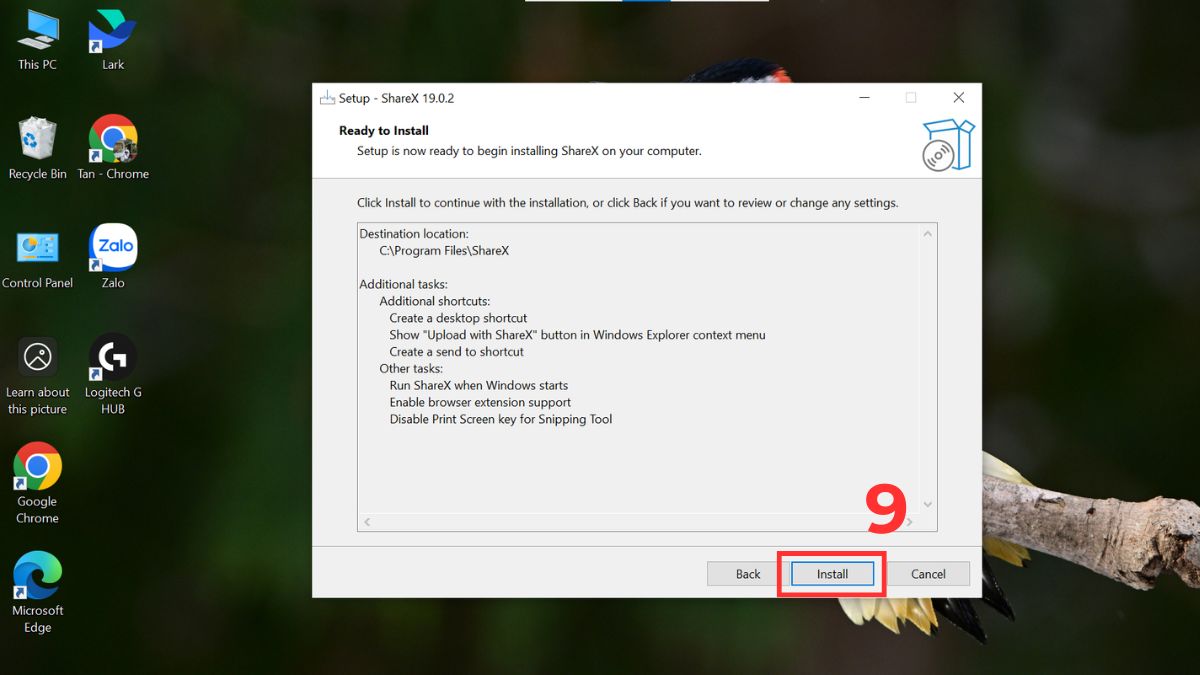
Task: Click the summary box scroll up arrow
Action: pyautogui.click(x=927, y=234)
